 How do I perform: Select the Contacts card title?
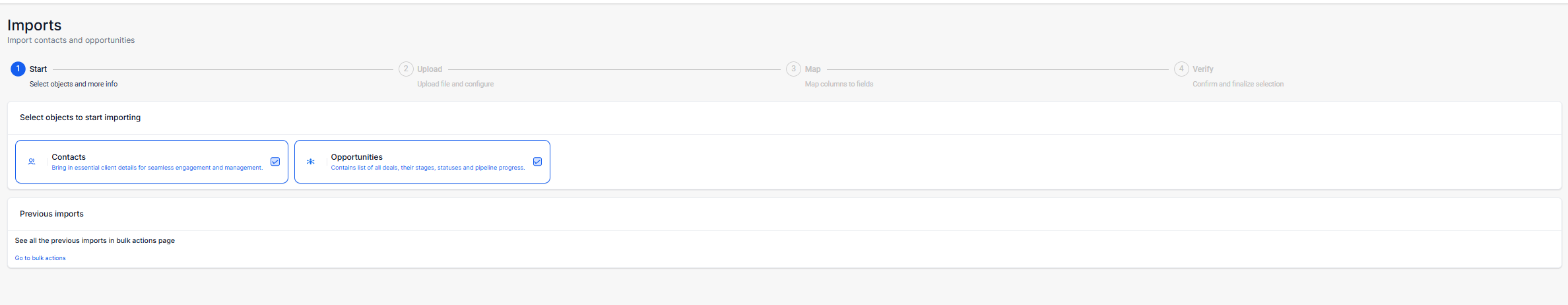[69, 157]
